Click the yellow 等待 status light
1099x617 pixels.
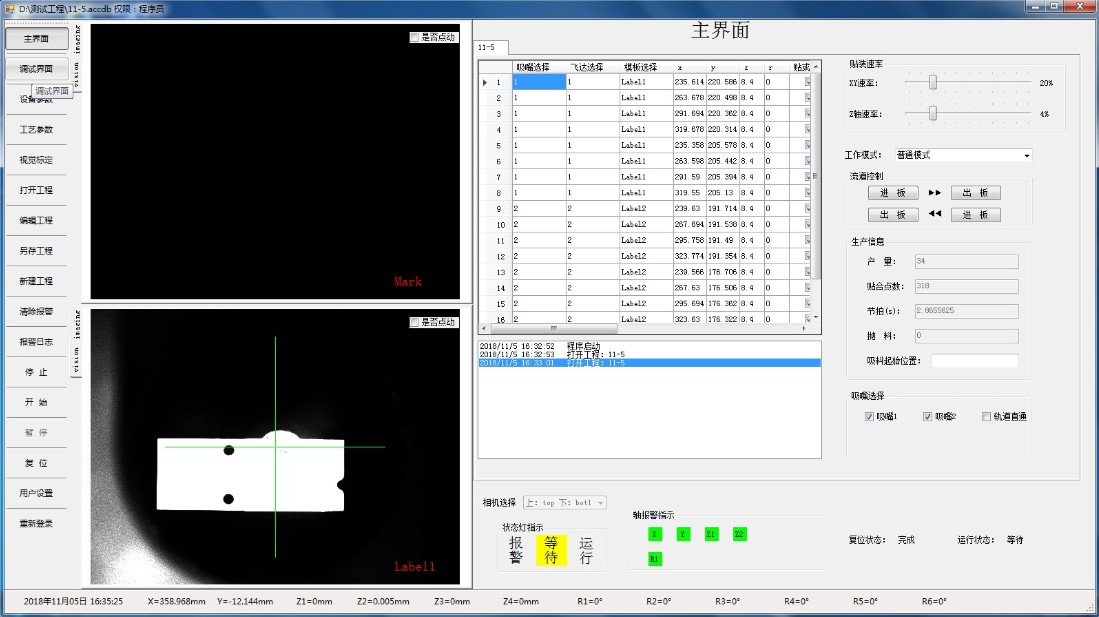tap(551, 550)
